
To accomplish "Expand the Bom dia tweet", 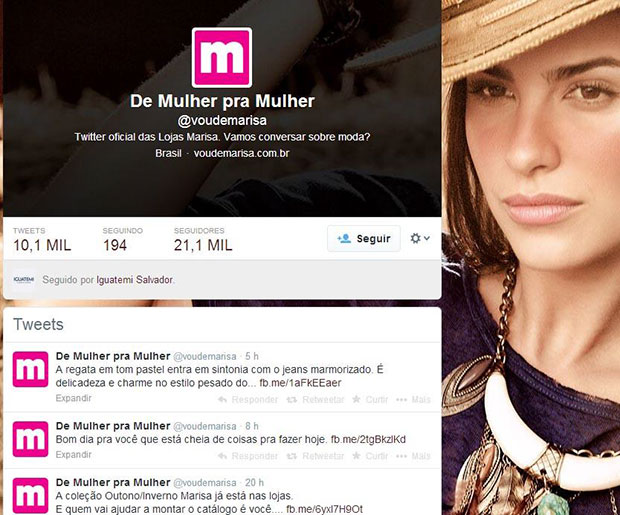I will coord(73,454).
